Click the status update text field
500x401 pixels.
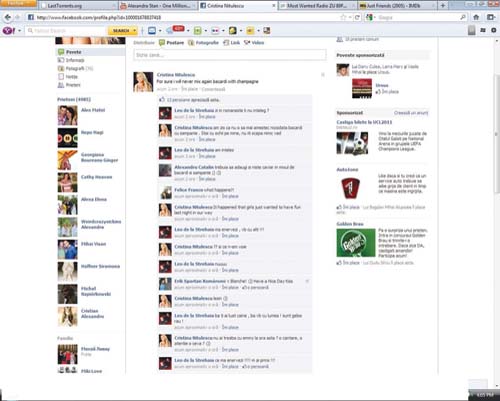230,55
